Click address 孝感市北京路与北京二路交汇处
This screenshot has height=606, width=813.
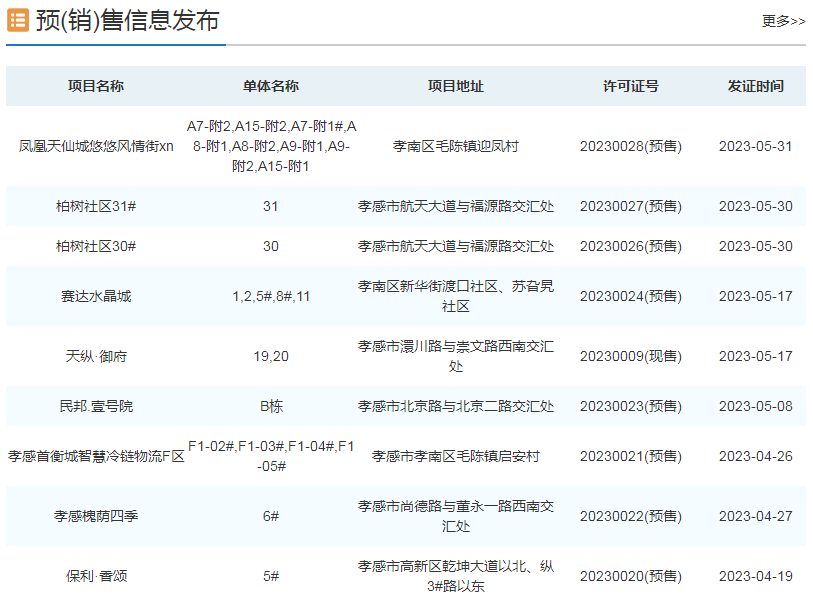[x=456, y=406]
